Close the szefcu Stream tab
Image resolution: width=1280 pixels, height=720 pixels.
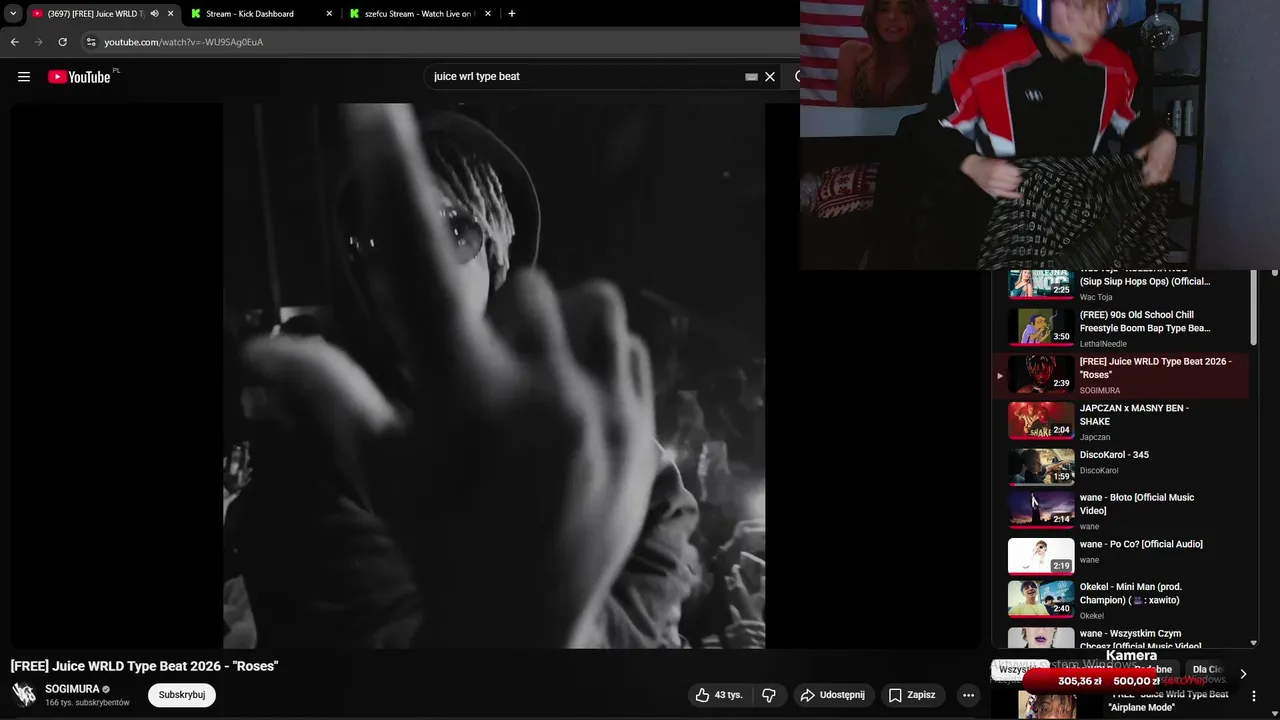coord(488,14)
